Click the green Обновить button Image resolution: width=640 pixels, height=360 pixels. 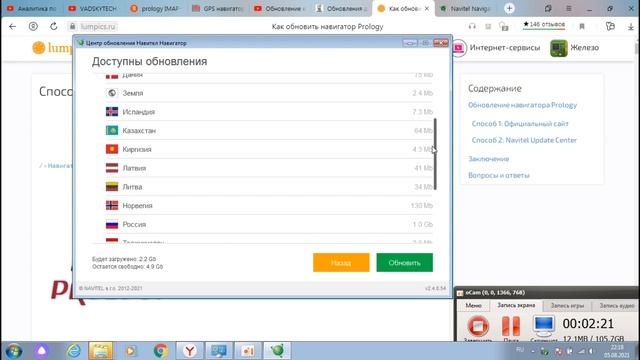(x=404, y=262)
